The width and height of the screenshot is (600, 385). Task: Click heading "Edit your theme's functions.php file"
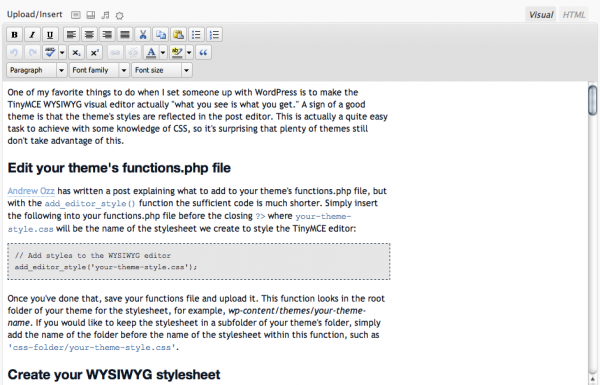pyautogui.click(x=119, y=168)
